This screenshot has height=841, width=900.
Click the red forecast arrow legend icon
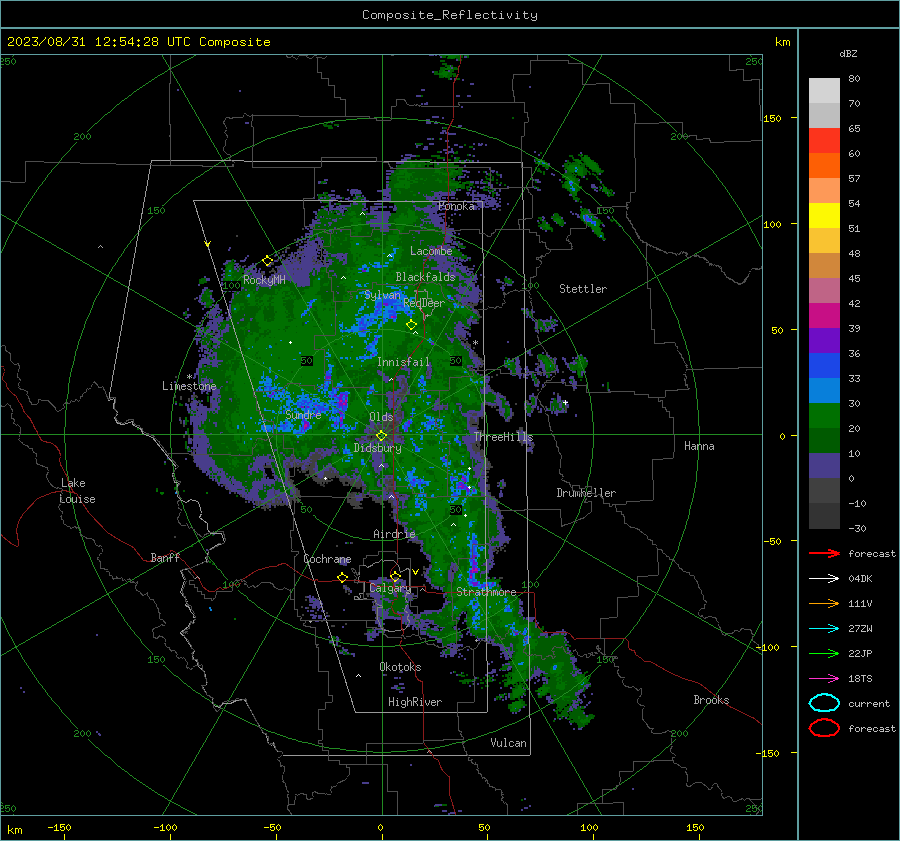tap(824, 553)
